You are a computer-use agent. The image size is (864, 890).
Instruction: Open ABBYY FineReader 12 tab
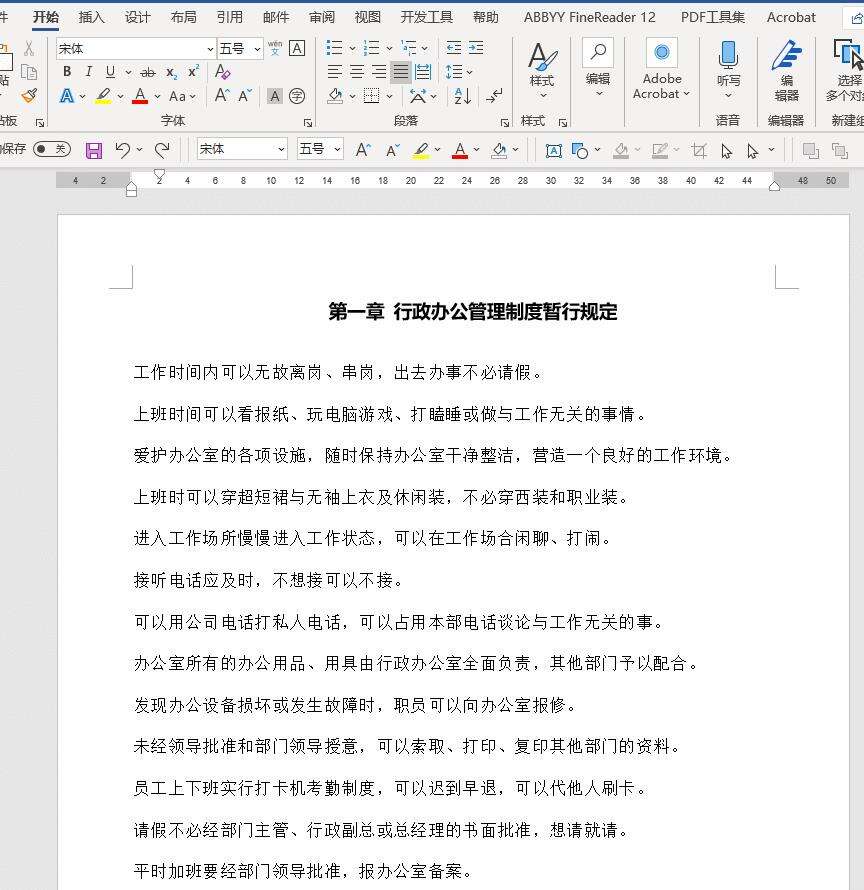click(589, 17)
